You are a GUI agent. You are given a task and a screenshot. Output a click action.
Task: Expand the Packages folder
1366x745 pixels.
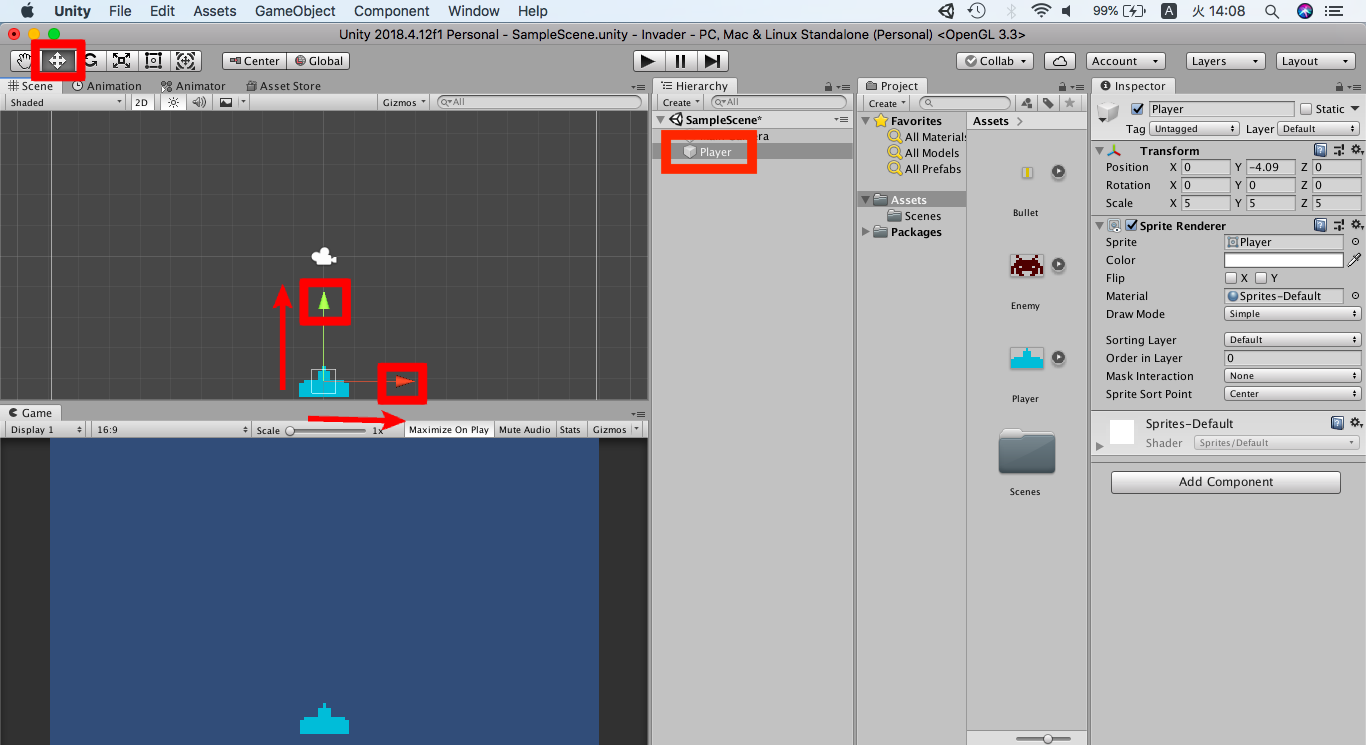(x=866, y=232)
